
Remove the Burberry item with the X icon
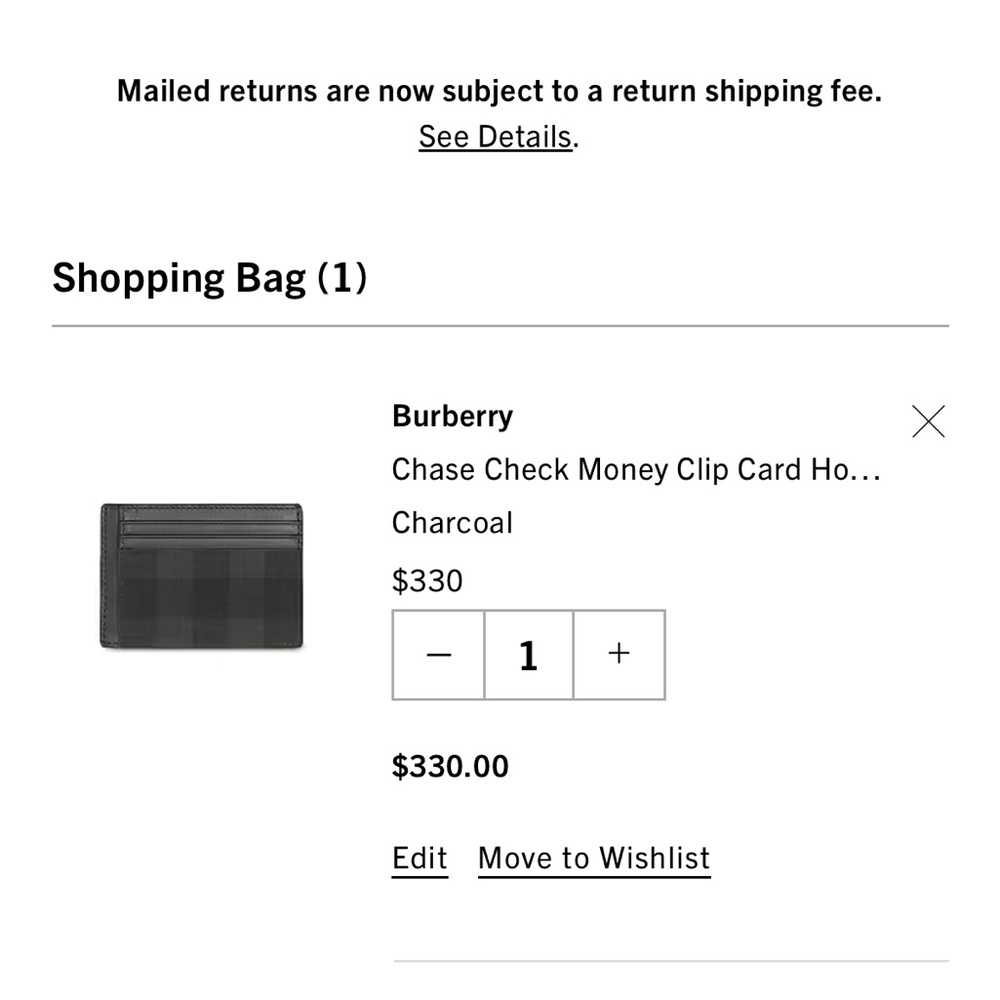928,422
